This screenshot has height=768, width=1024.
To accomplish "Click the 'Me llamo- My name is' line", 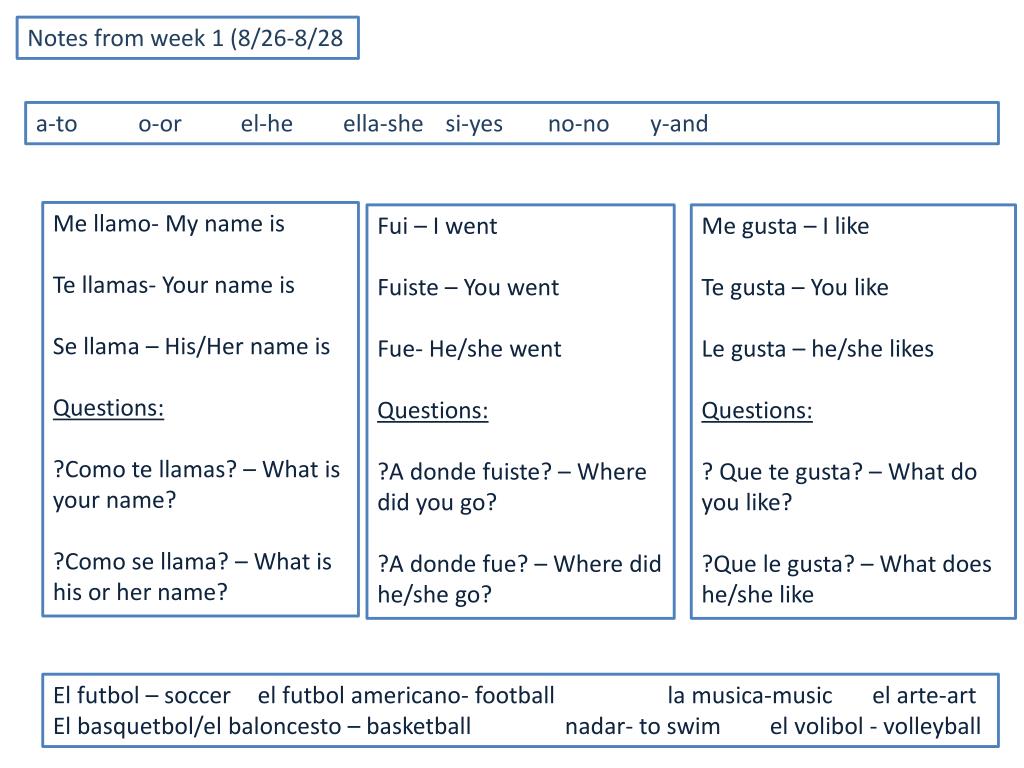I will [168, 224].
